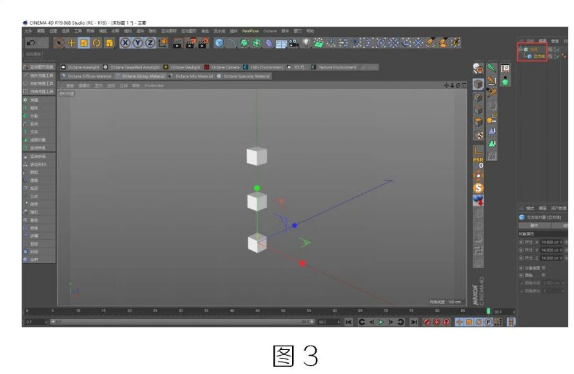Click the Octane Diffuse Material button
The width and height of the screenshot is (574, 374).
pos(87,76)
